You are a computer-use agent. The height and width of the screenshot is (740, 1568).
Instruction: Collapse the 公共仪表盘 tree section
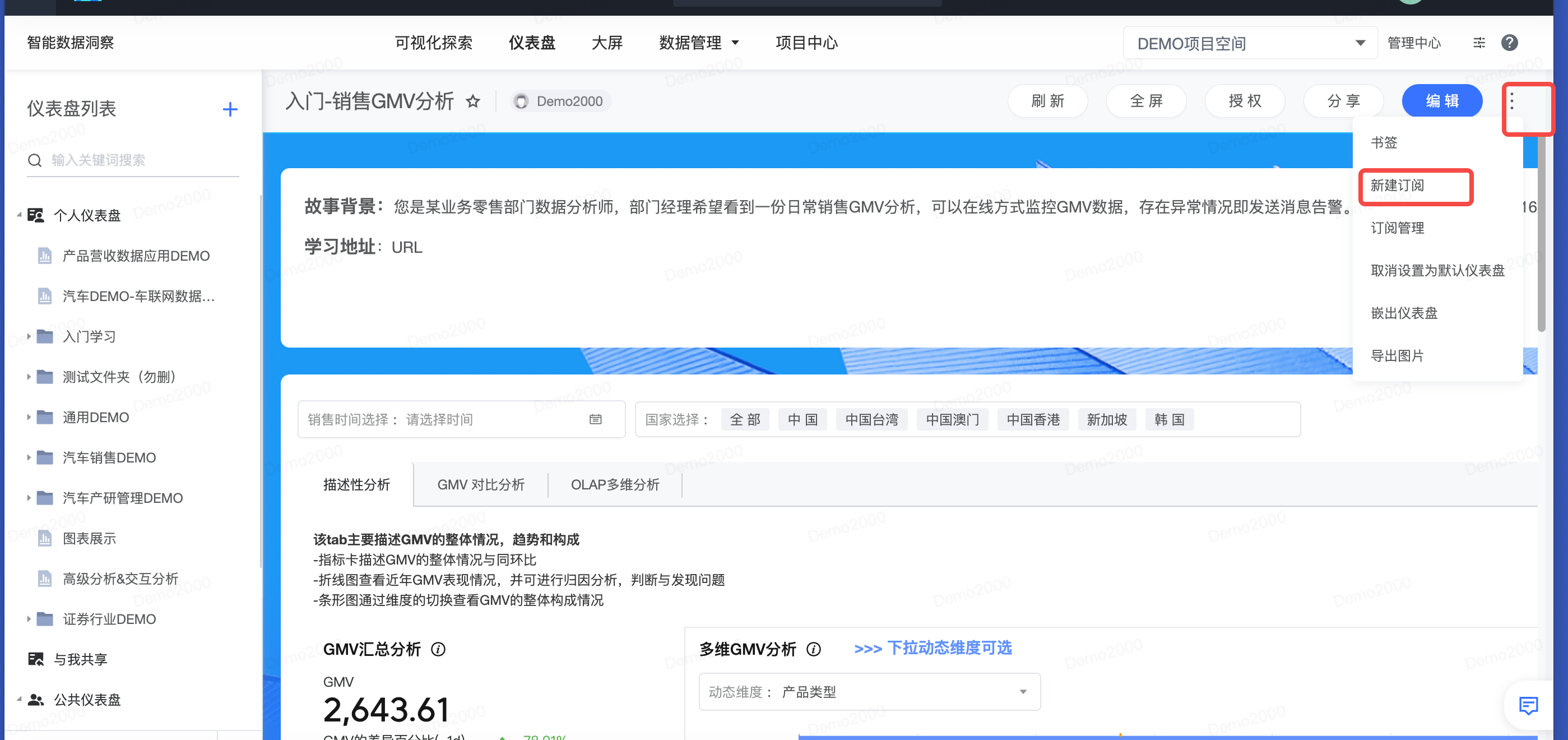19,699
